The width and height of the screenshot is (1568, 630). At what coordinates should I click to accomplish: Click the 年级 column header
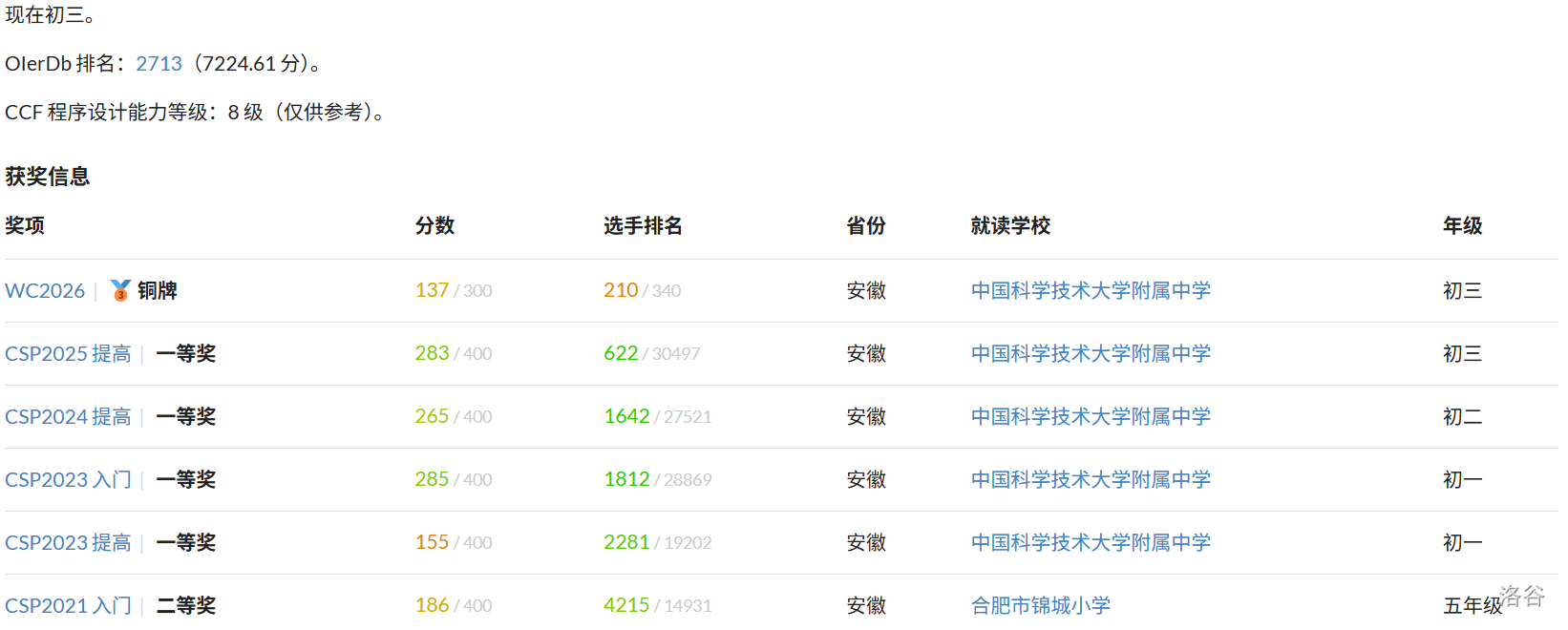[x=1462, y=225]
